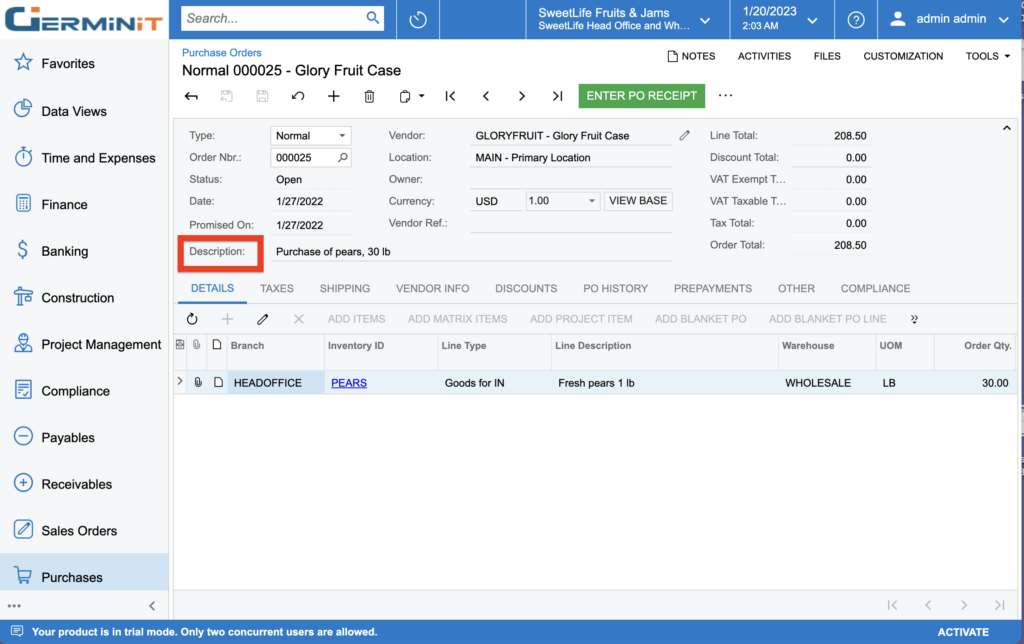This screenshot has height=644, width=1024.
Task: Open the Type dropdown showing Normal
Action: [342, 136]
